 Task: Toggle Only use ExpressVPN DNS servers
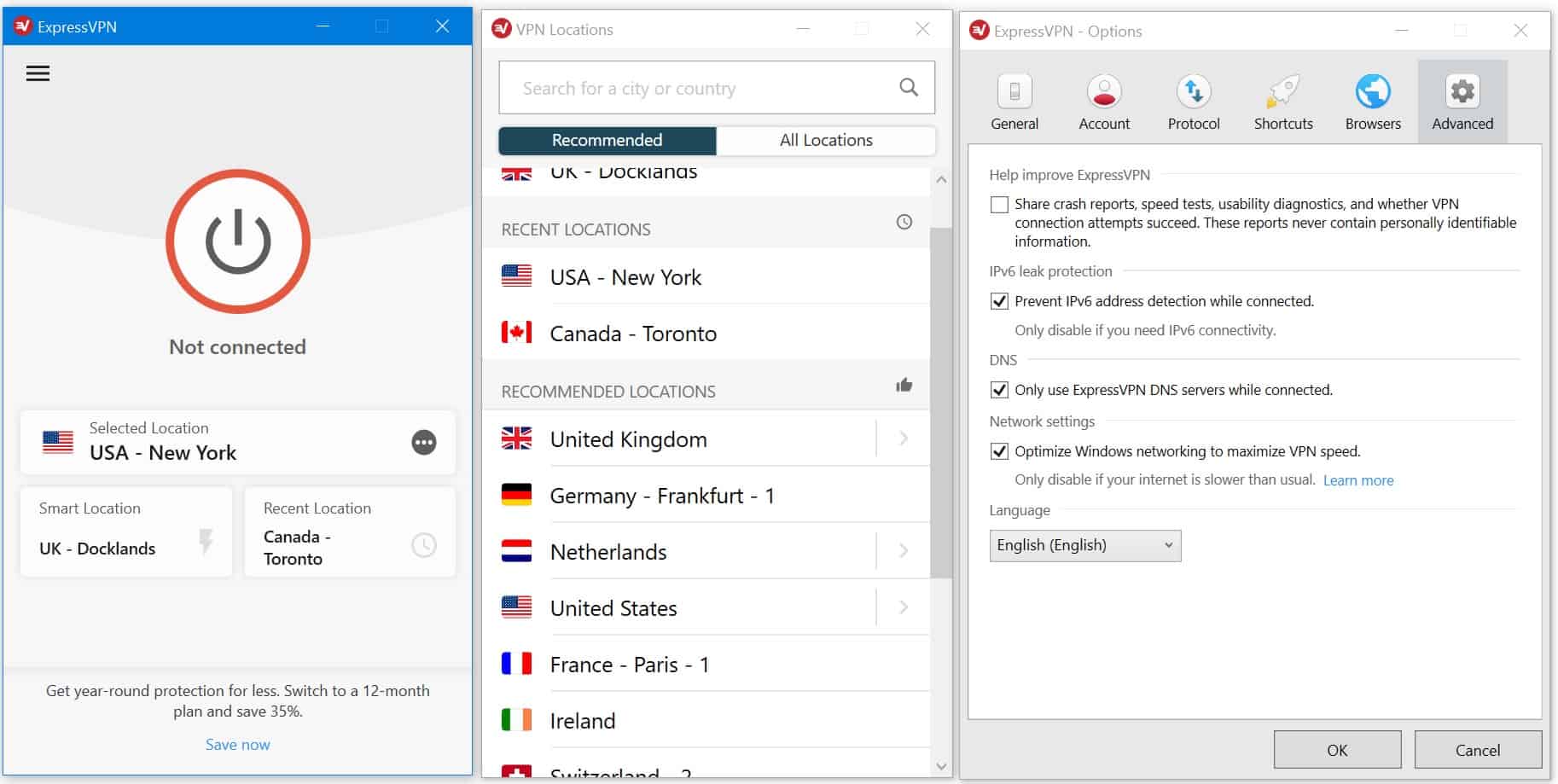(999, 390)
